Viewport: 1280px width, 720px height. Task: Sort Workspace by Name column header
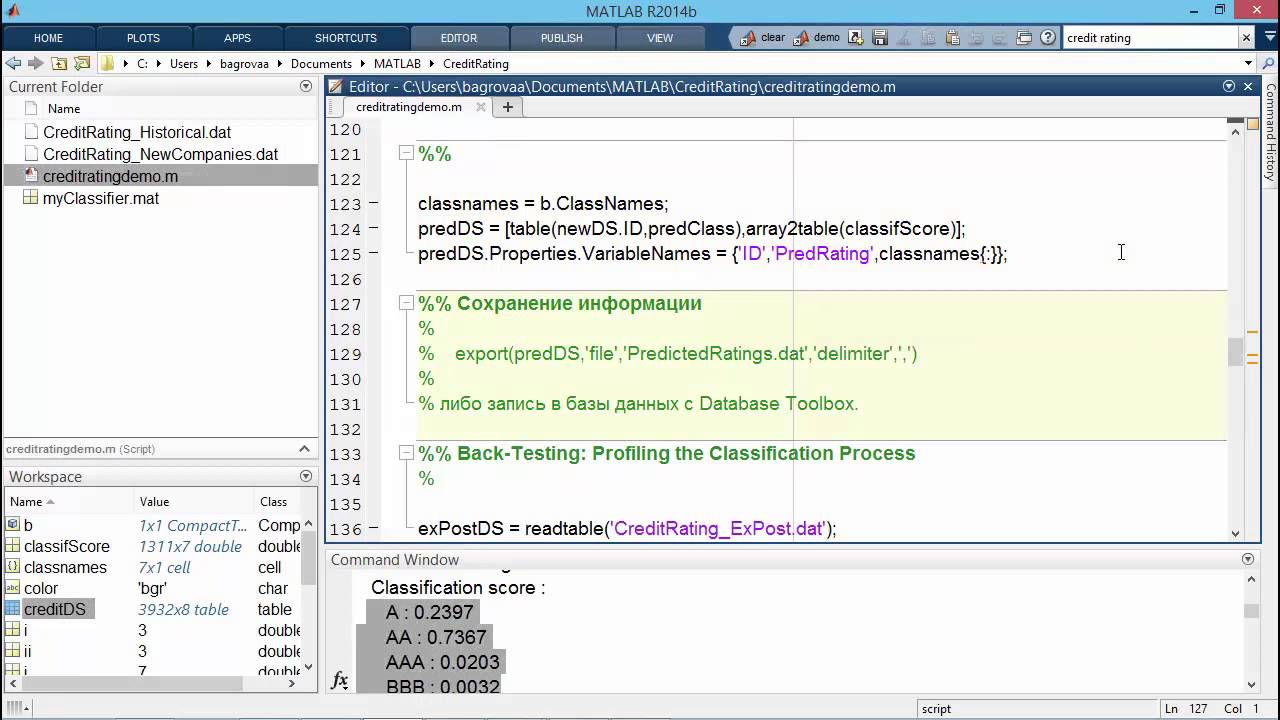[x=70, y=501]
